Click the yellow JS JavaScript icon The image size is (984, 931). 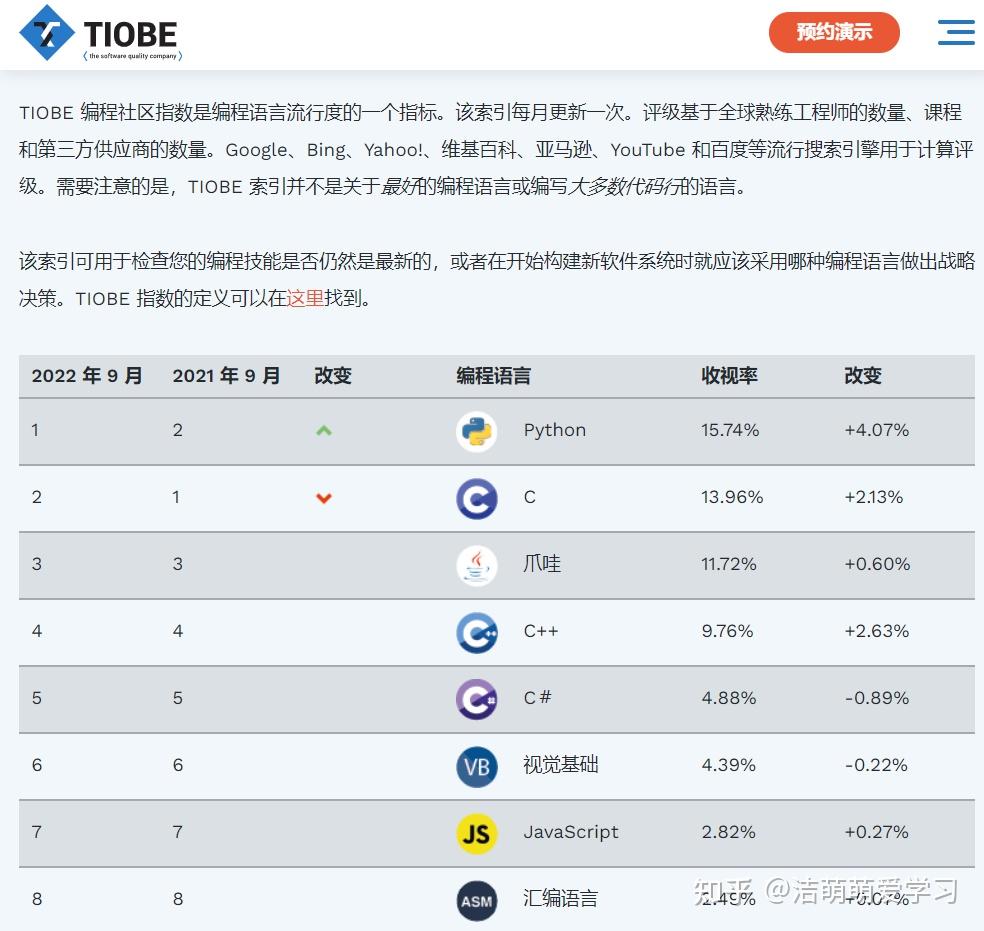477,834
